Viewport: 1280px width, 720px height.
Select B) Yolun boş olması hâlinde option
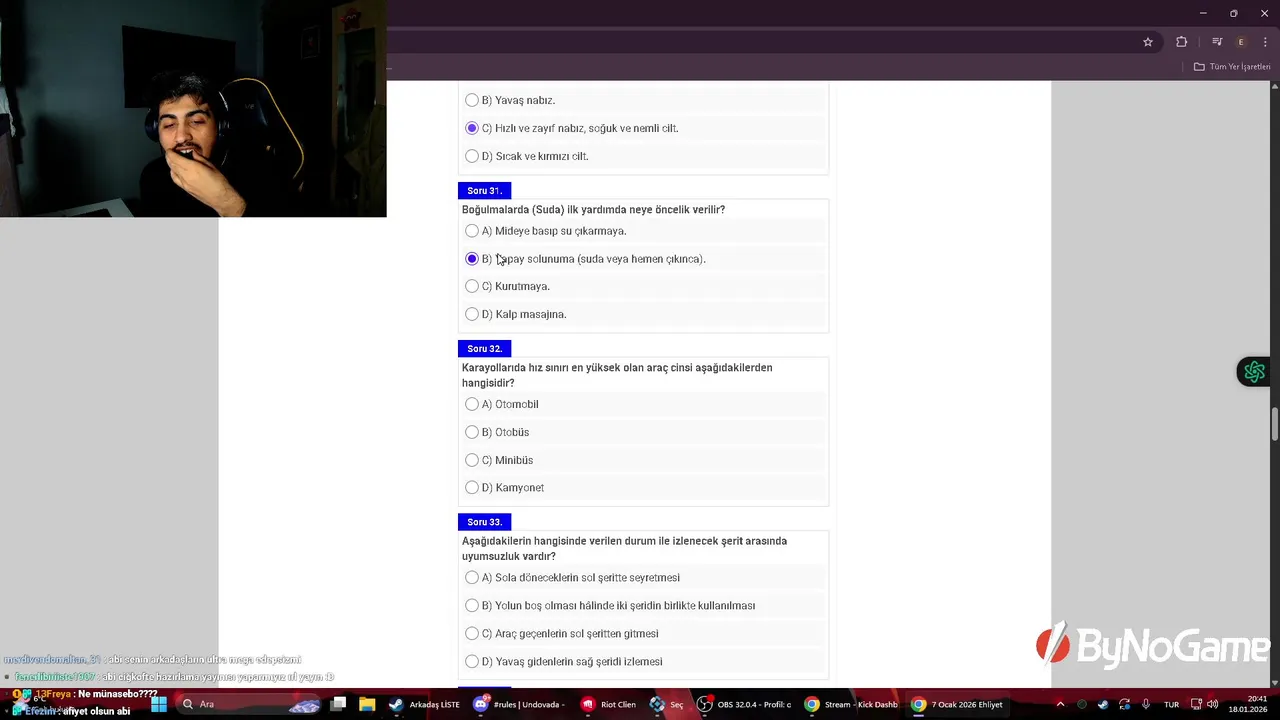472,606
